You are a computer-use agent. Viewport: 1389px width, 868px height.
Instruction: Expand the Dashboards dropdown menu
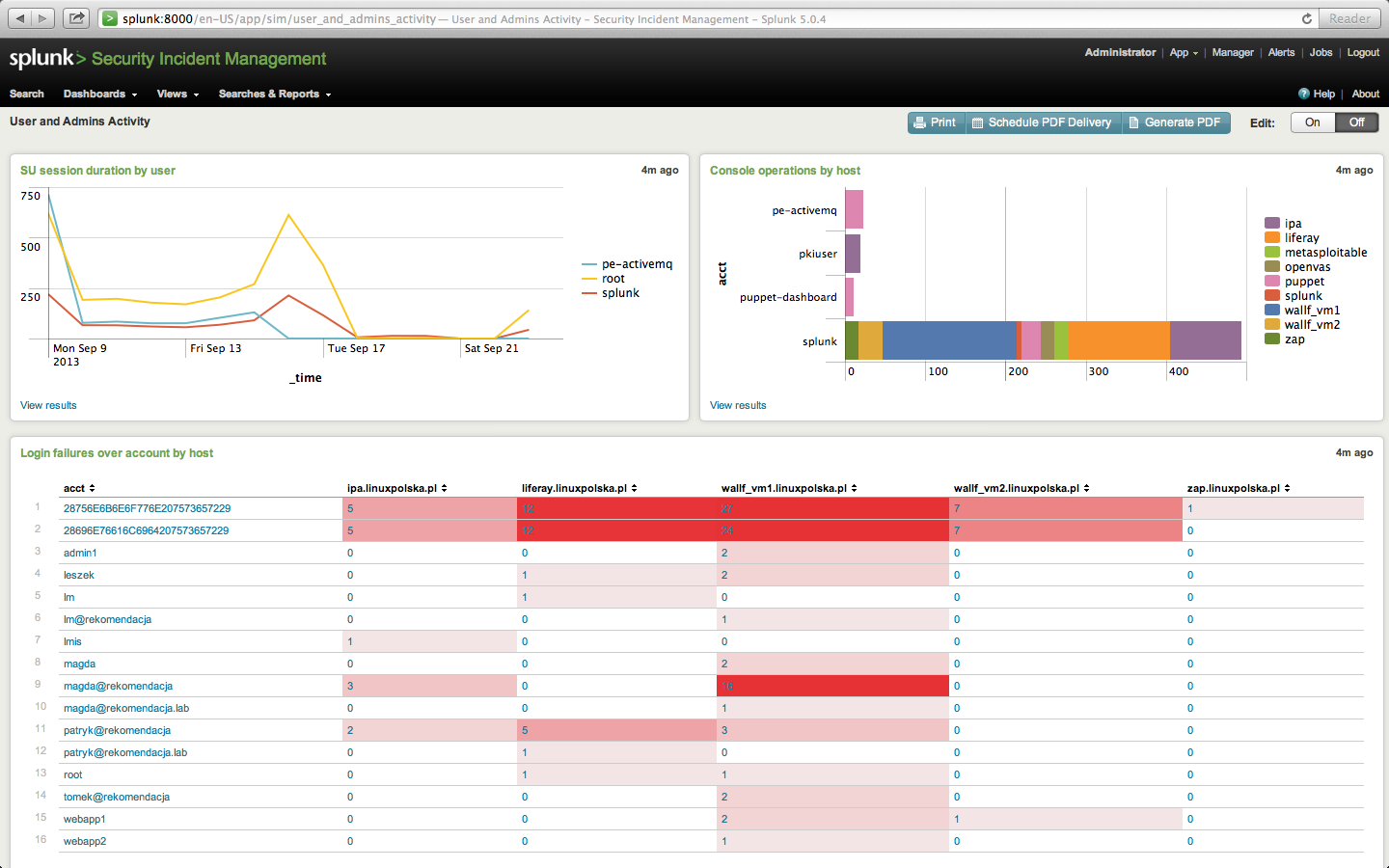[x=100, y=94]
